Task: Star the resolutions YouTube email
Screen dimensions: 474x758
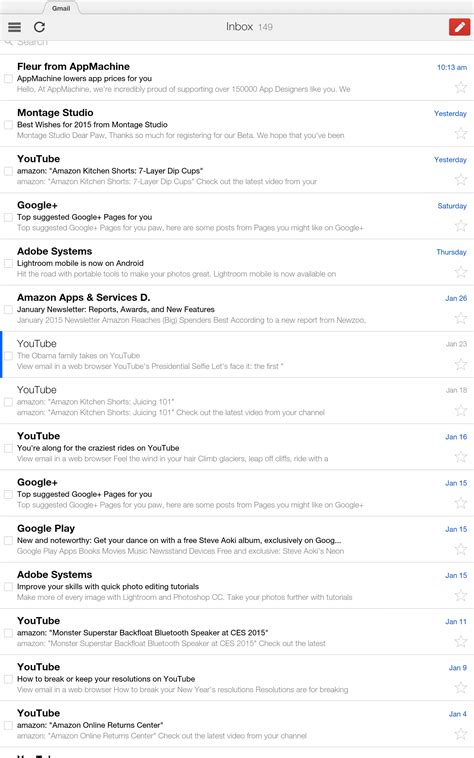Action: (461, 687)
